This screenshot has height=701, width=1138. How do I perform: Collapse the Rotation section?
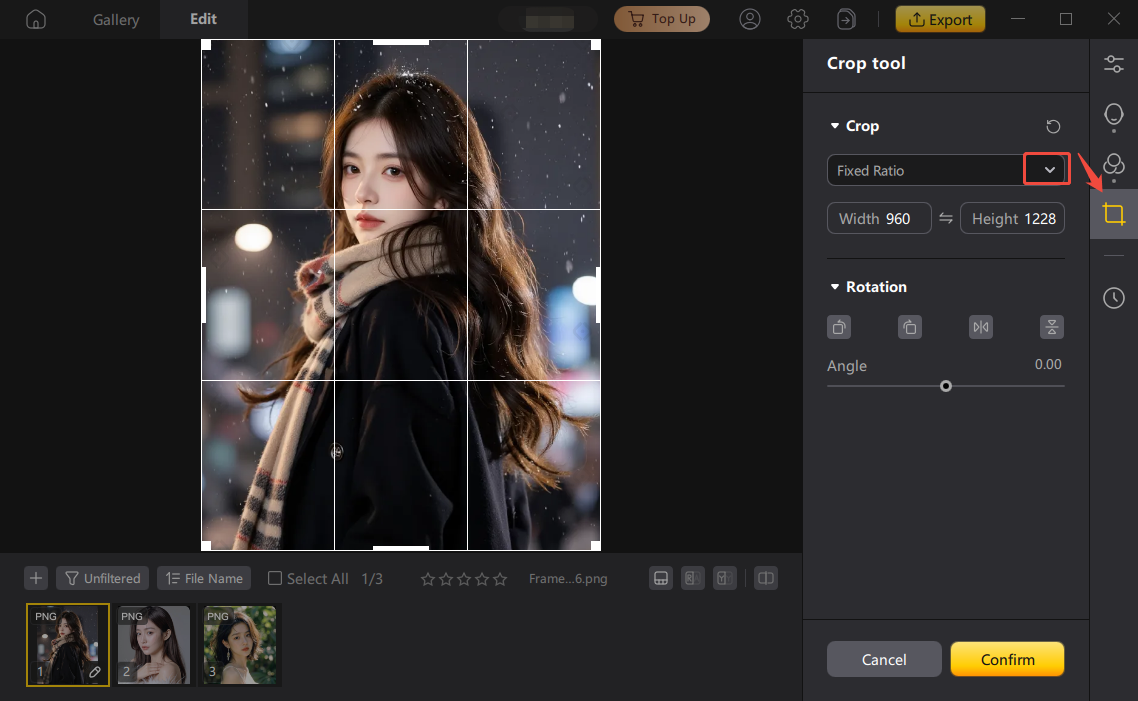836,287
